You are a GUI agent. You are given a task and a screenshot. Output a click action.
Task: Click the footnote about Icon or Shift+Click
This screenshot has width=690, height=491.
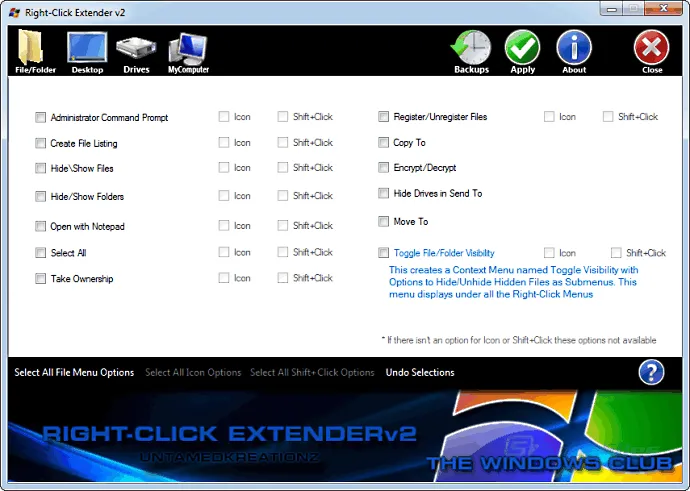(x=519, y=340)
